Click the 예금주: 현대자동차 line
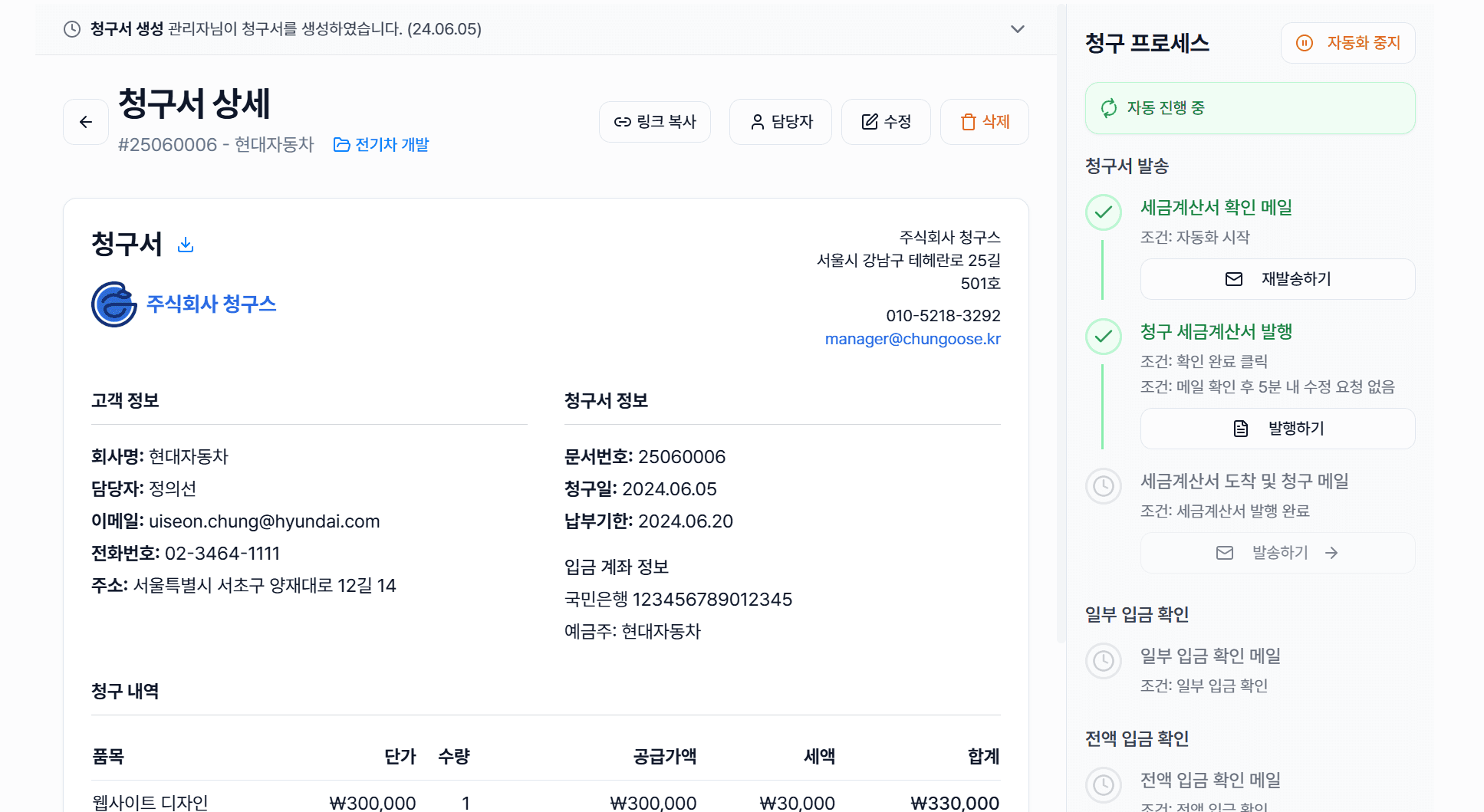1484x812 pixels. 633,632
